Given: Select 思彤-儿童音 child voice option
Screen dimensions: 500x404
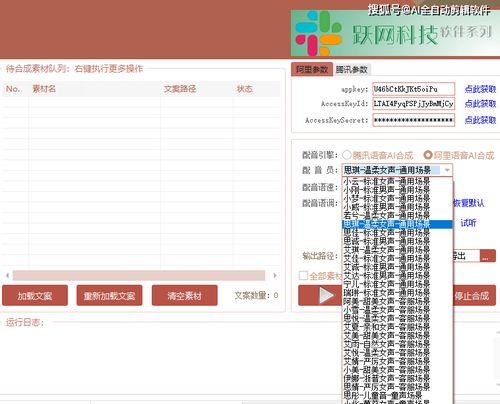Looking at the screenshot, I should point(397,395).
